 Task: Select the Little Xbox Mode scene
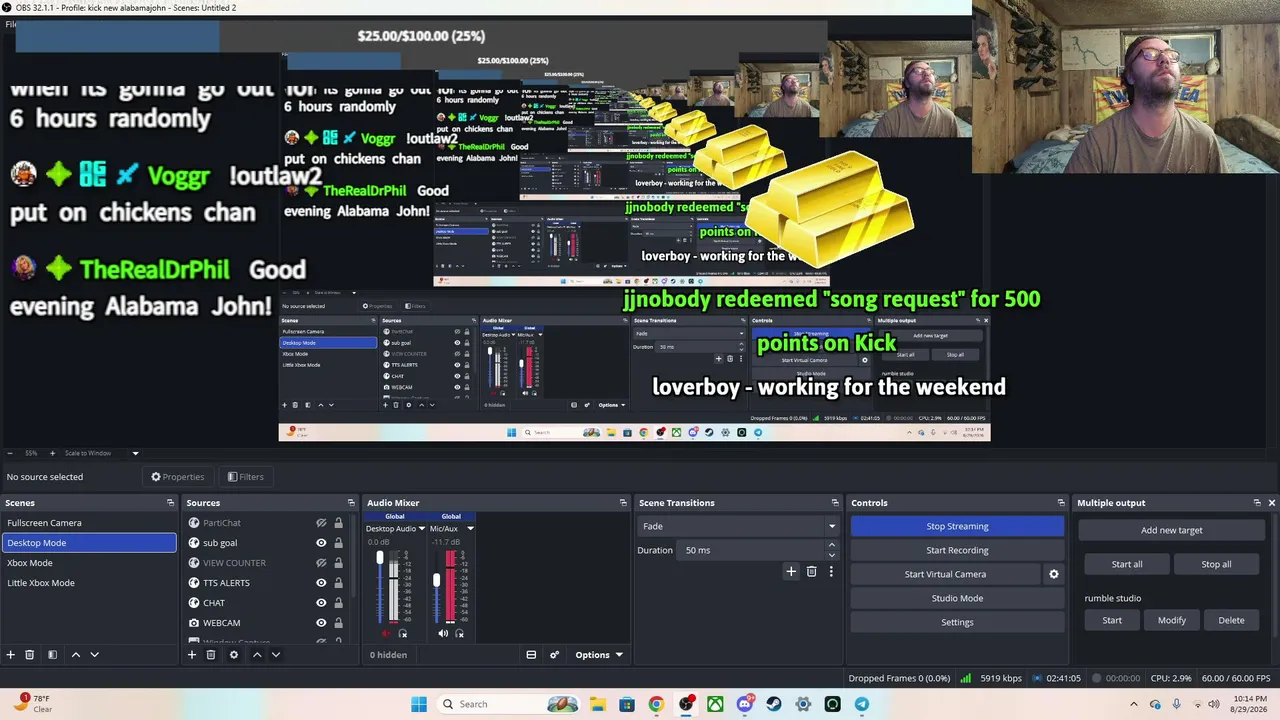click(89, 583)
